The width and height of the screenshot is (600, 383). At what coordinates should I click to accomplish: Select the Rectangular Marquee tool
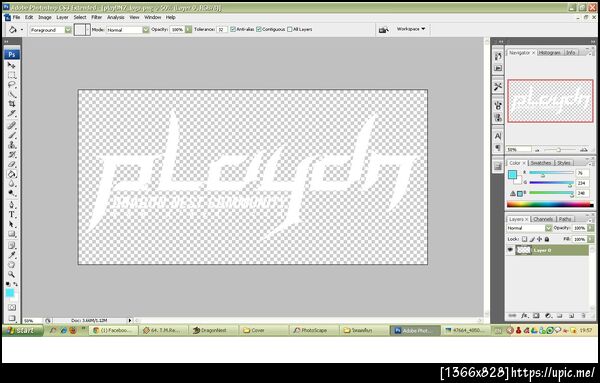tap(11, 75)
